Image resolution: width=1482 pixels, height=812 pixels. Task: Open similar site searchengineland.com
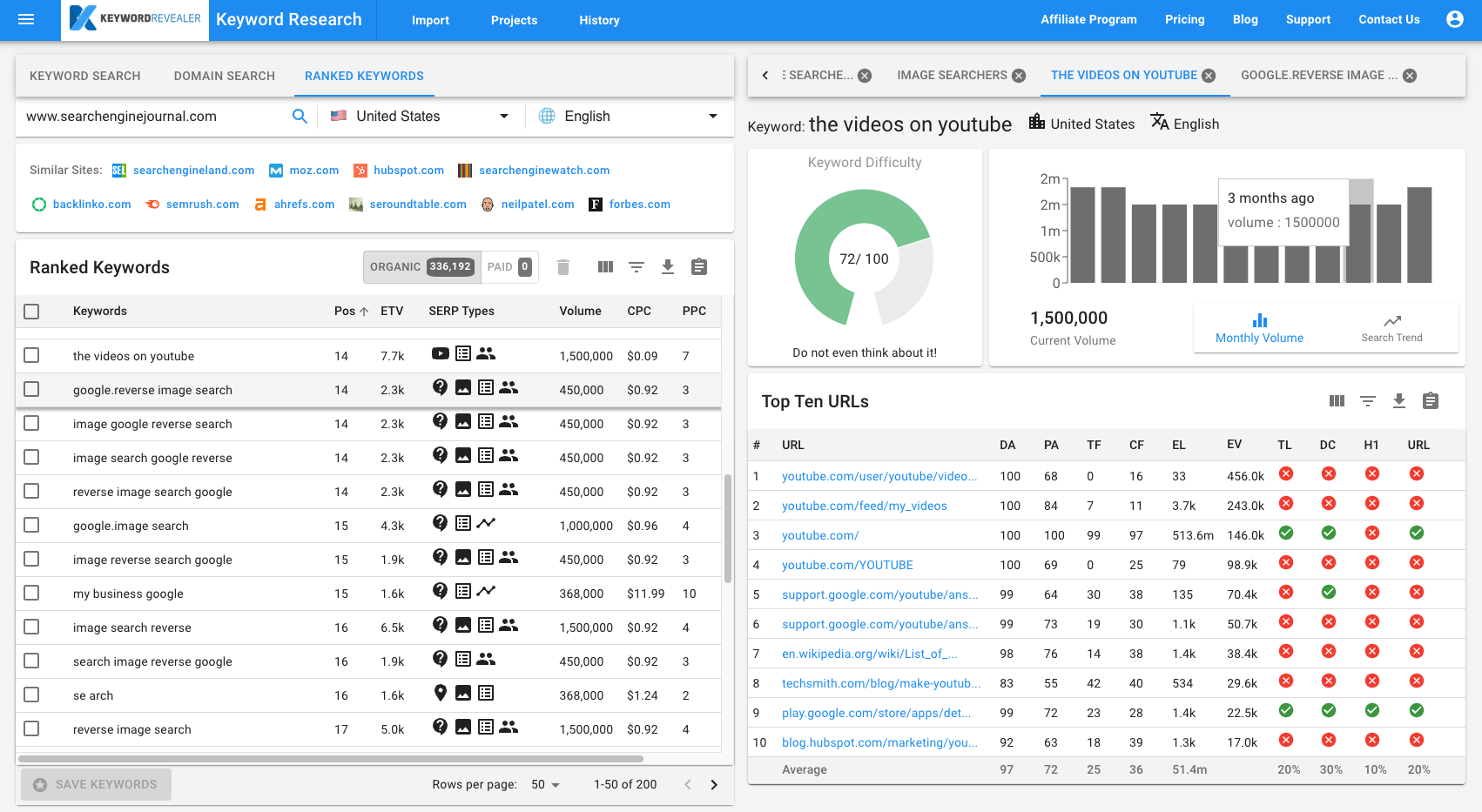click(x=193, y=170)
